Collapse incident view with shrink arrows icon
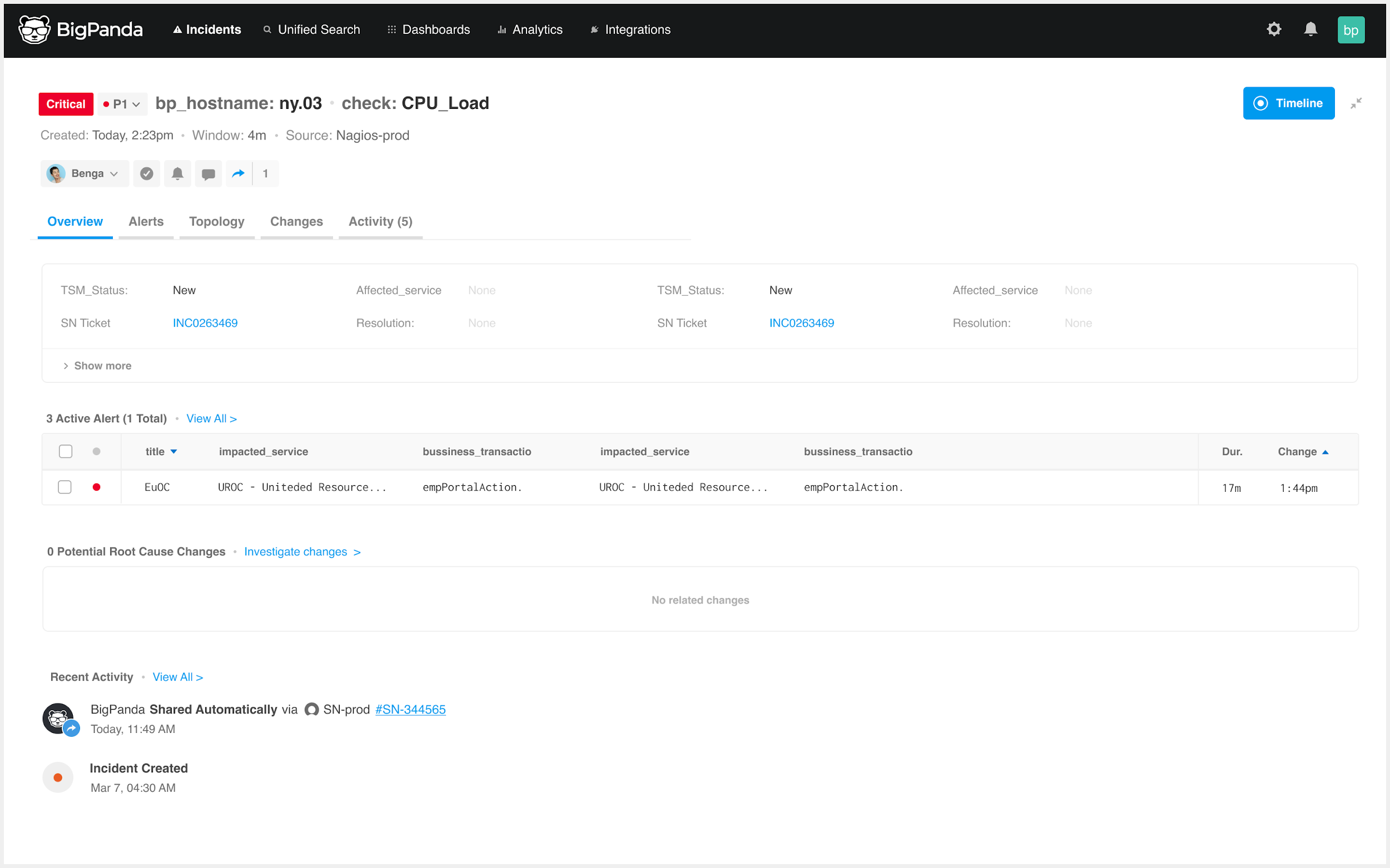Screen dimensions: 1390x868 1356,103
